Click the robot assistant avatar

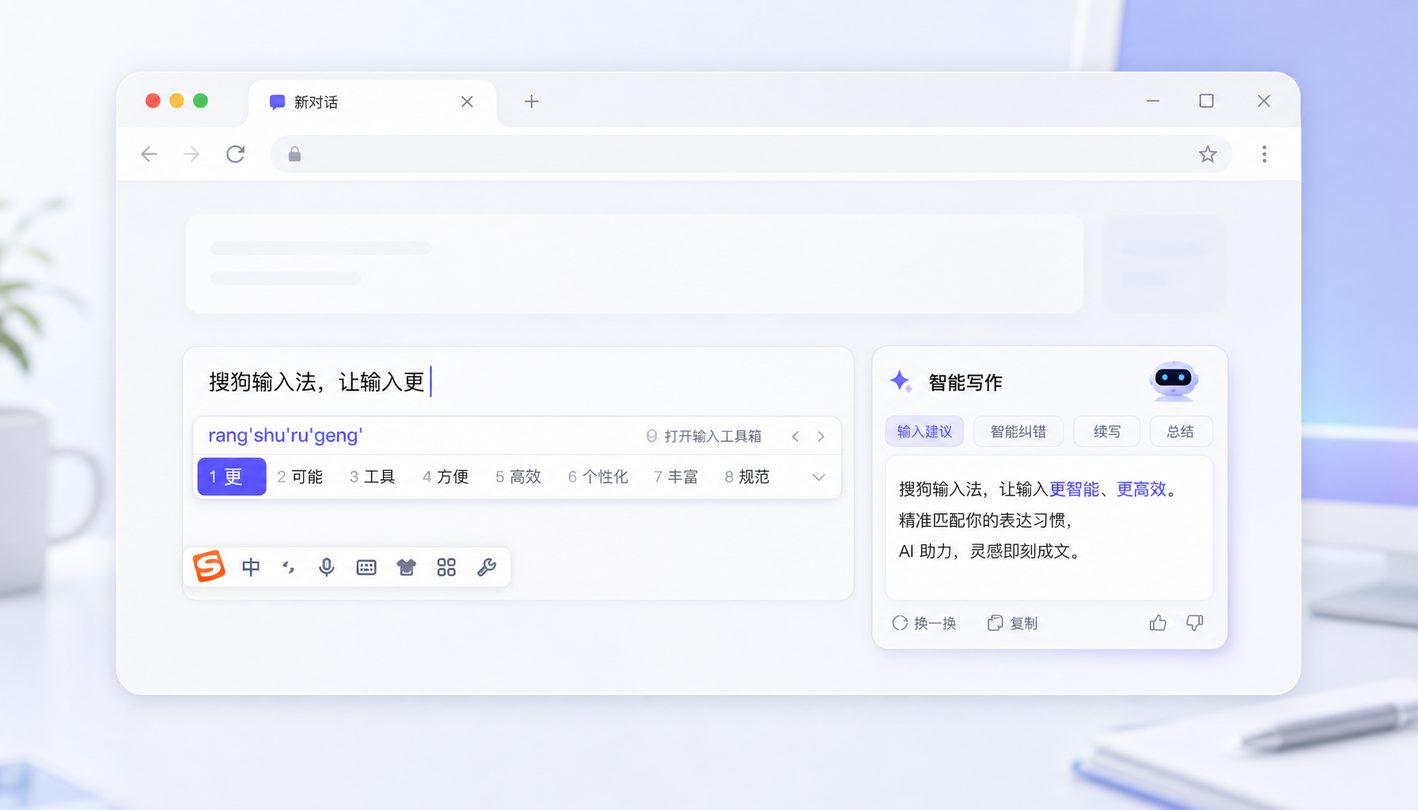click(1174, 380)
